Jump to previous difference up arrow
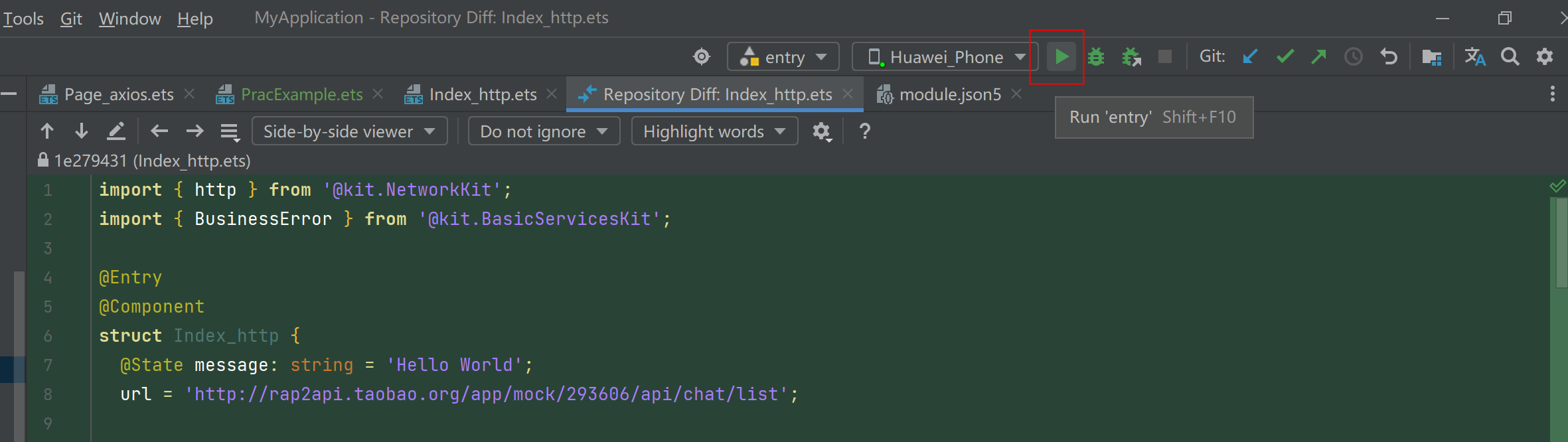1568x442 pixels. point(47,131)
